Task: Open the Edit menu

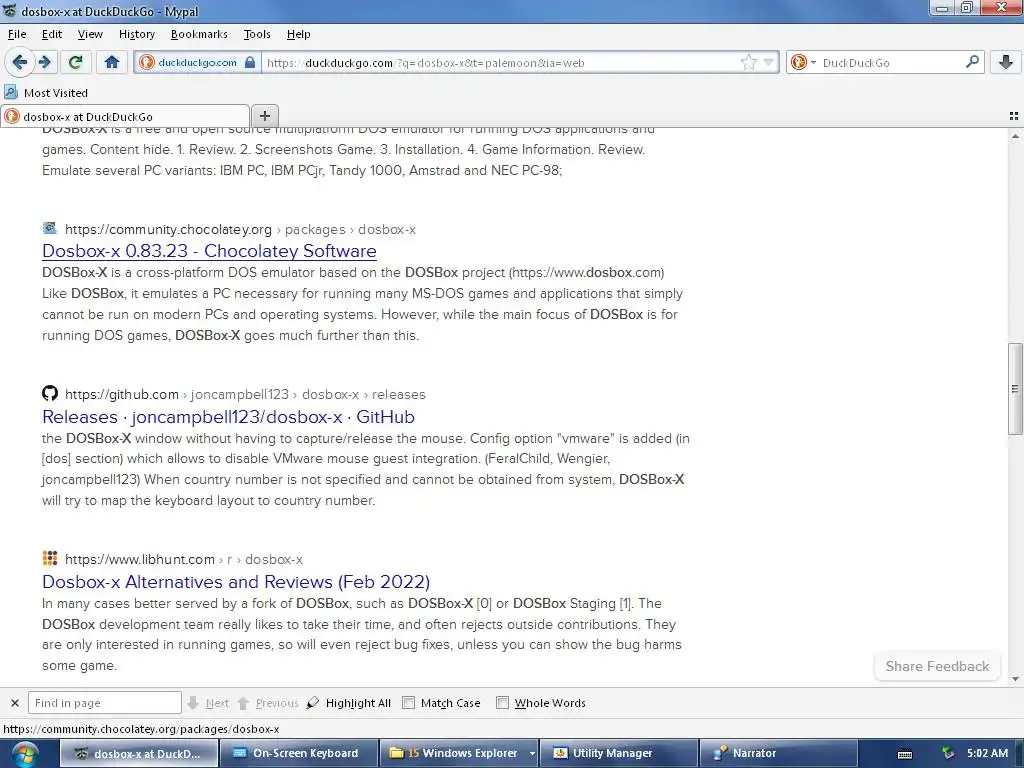Action: pos(52,34)
